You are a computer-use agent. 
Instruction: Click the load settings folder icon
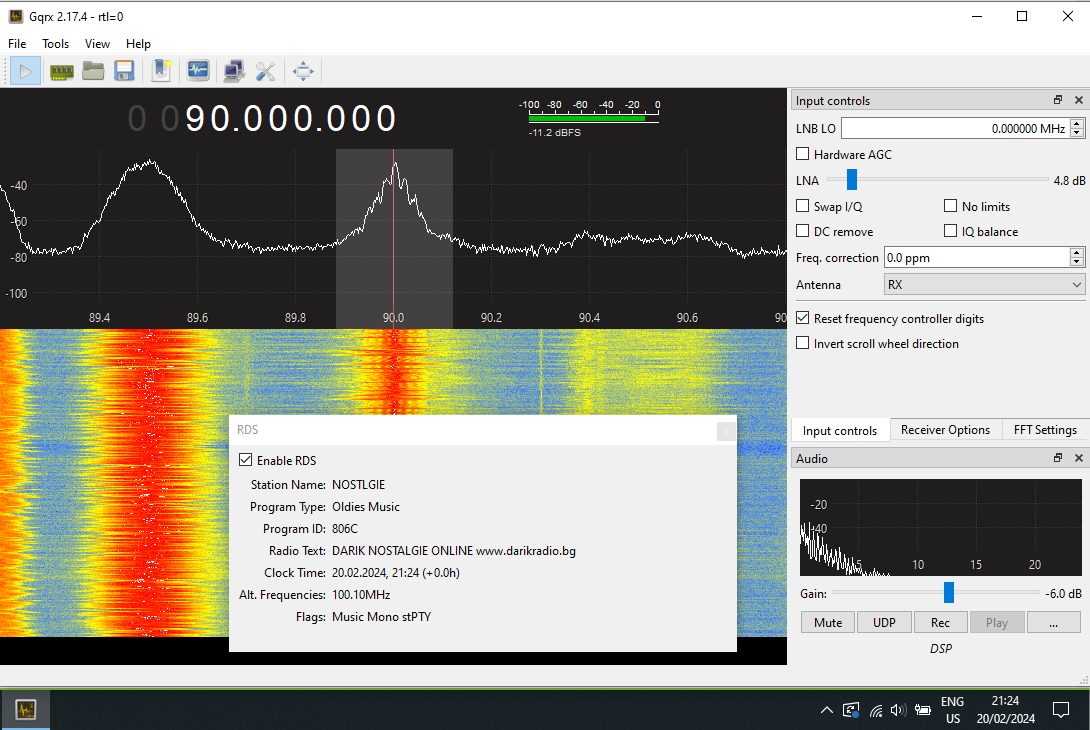(x=92, y=71)
